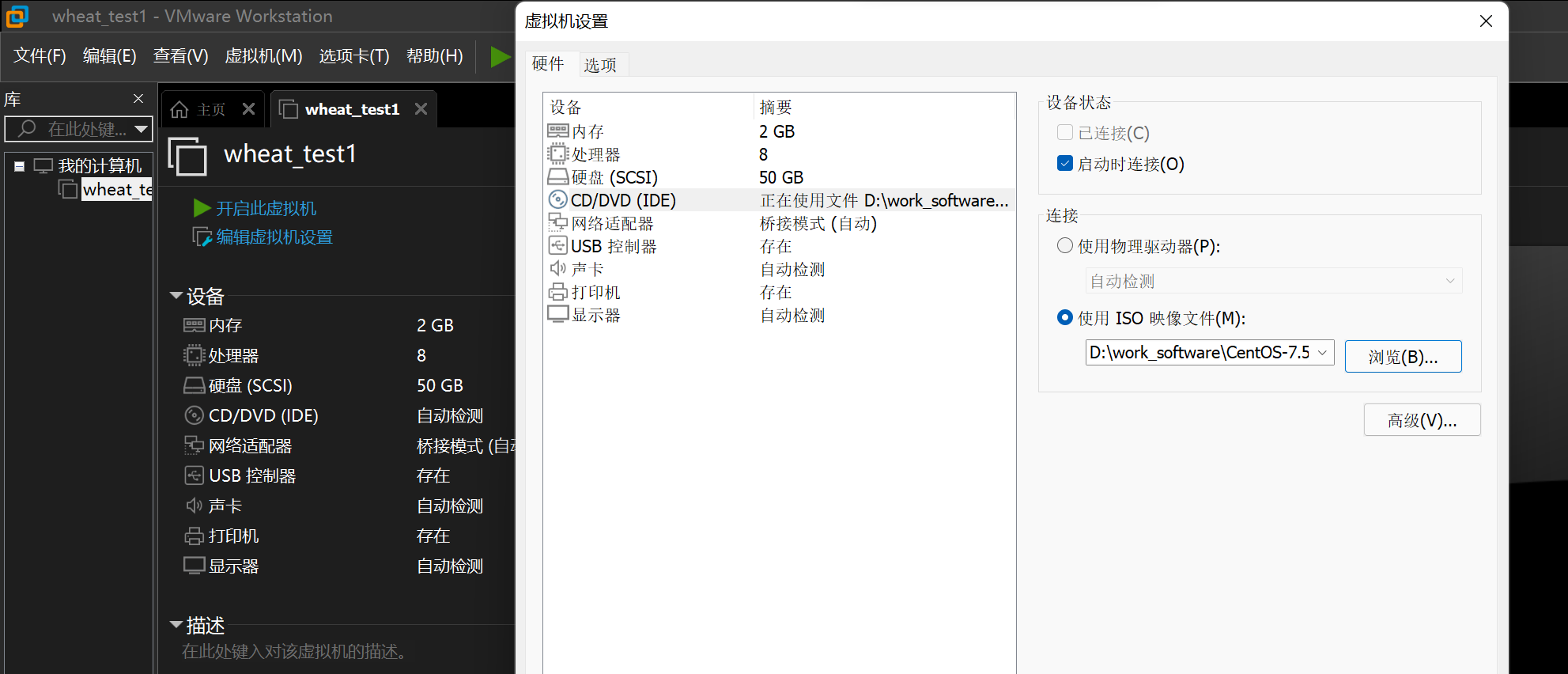Click the VM description text field
Viewport: 1568px width, 674px height.
coord(294,651)
